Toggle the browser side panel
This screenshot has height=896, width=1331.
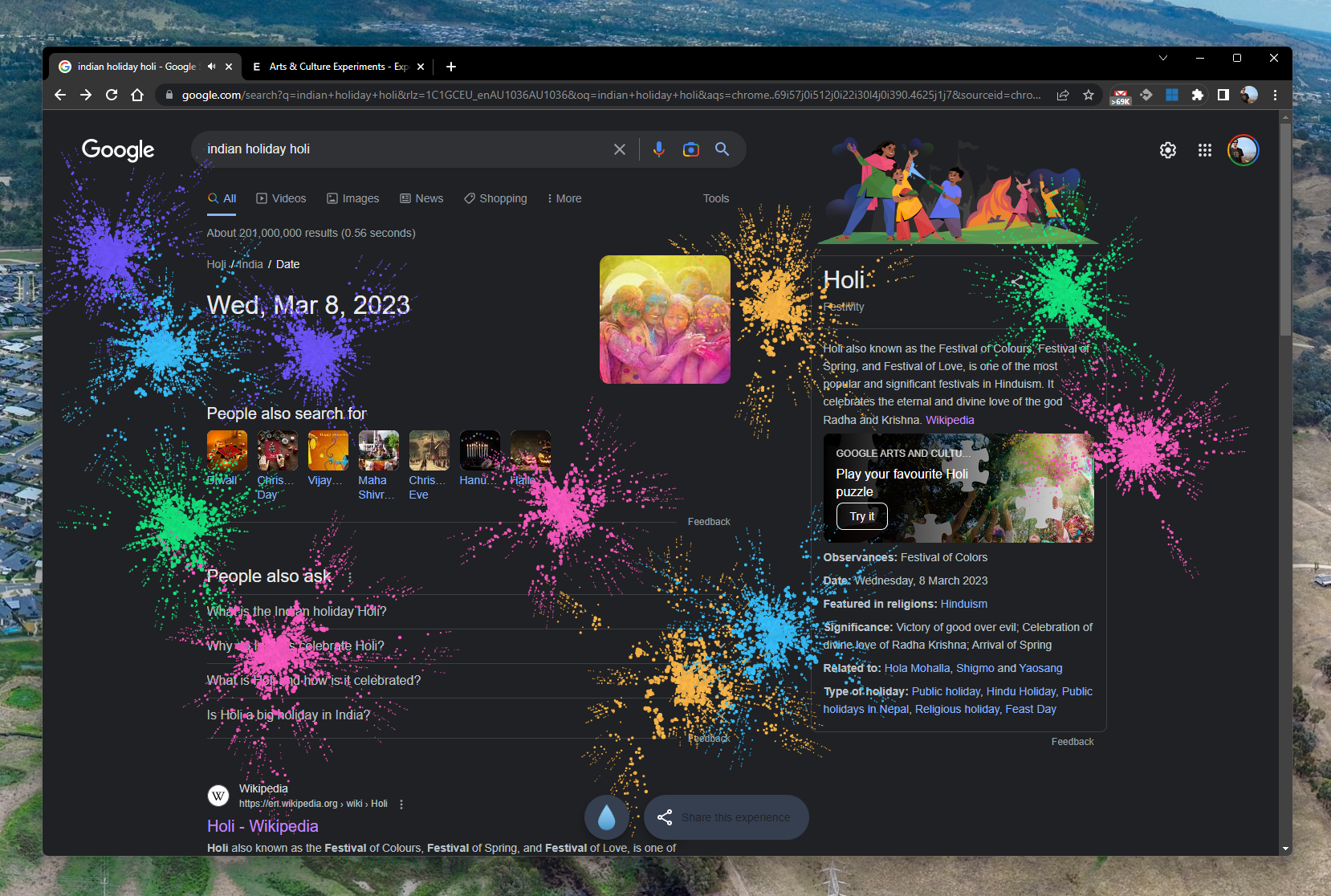(x=1223, y=95)
